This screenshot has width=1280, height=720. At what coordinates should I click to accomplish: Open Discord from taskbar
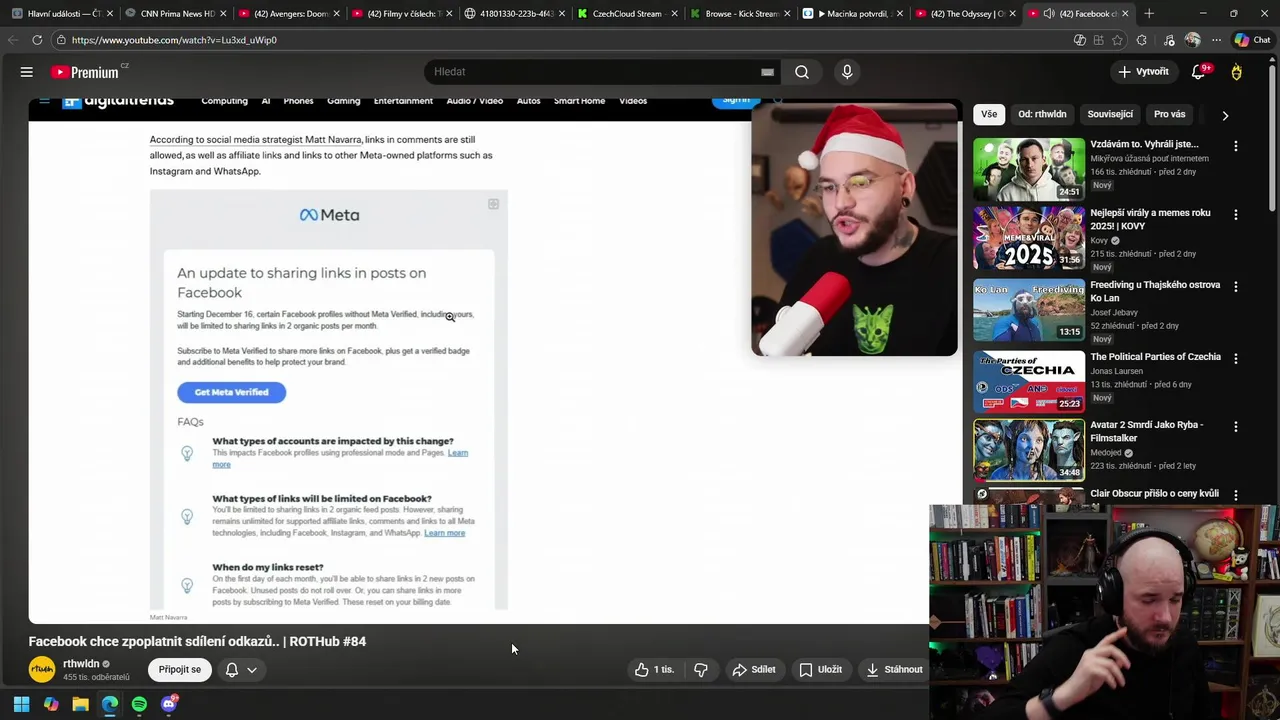169,704
